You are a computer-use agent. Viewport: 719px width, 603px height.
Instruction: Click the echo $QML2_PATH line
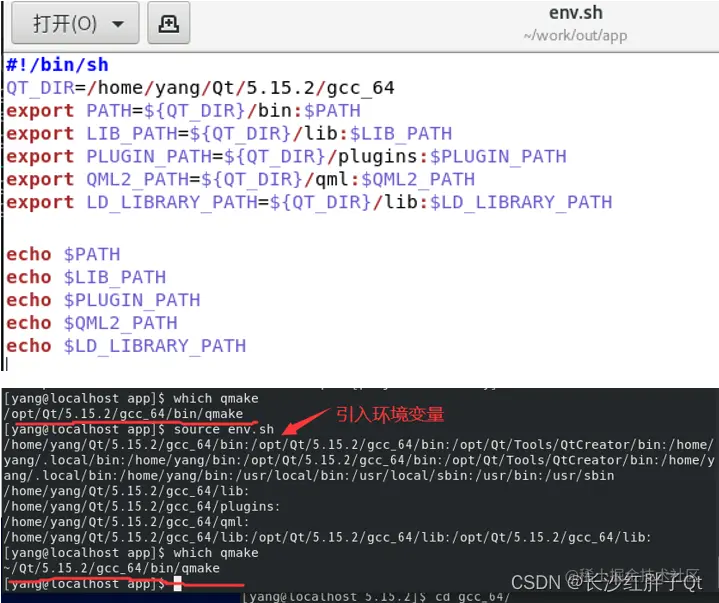click(92, 323)
